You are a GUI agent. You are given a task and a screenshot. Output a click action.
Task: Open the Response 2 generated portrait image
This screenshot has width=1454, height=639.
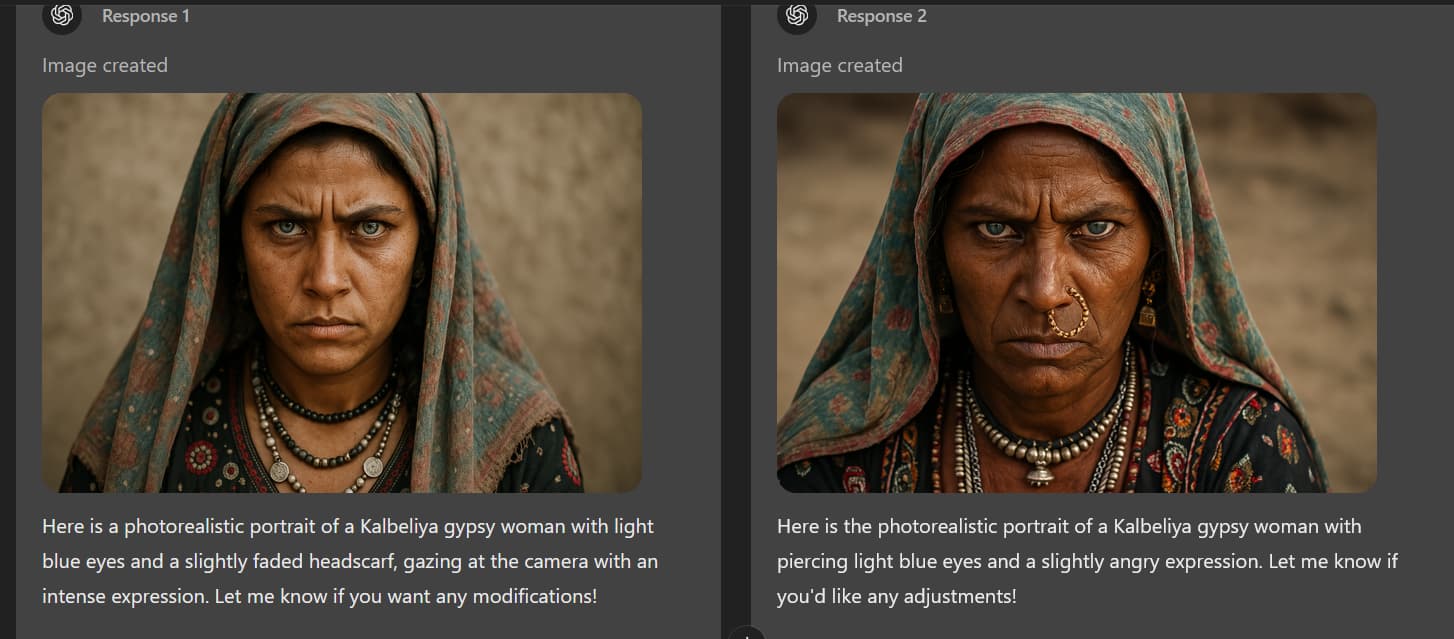(x=1077, y=293)
